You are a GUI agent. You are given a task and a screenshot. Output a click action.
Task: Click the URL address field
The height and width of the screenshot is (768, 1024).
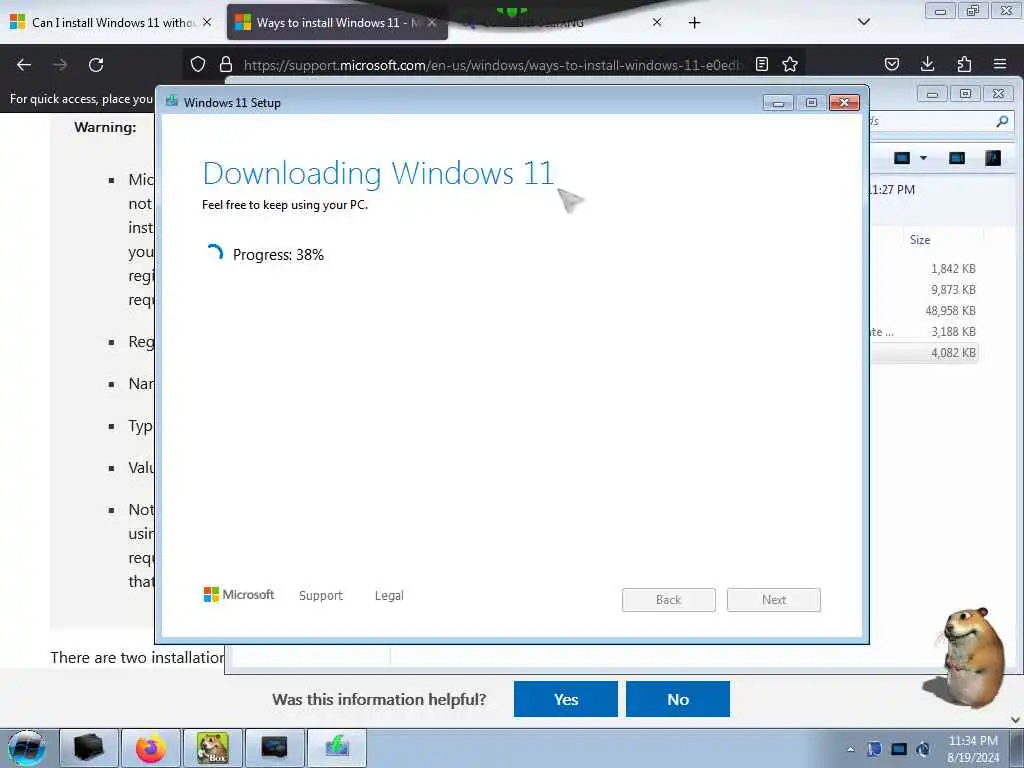pos(492,65)
